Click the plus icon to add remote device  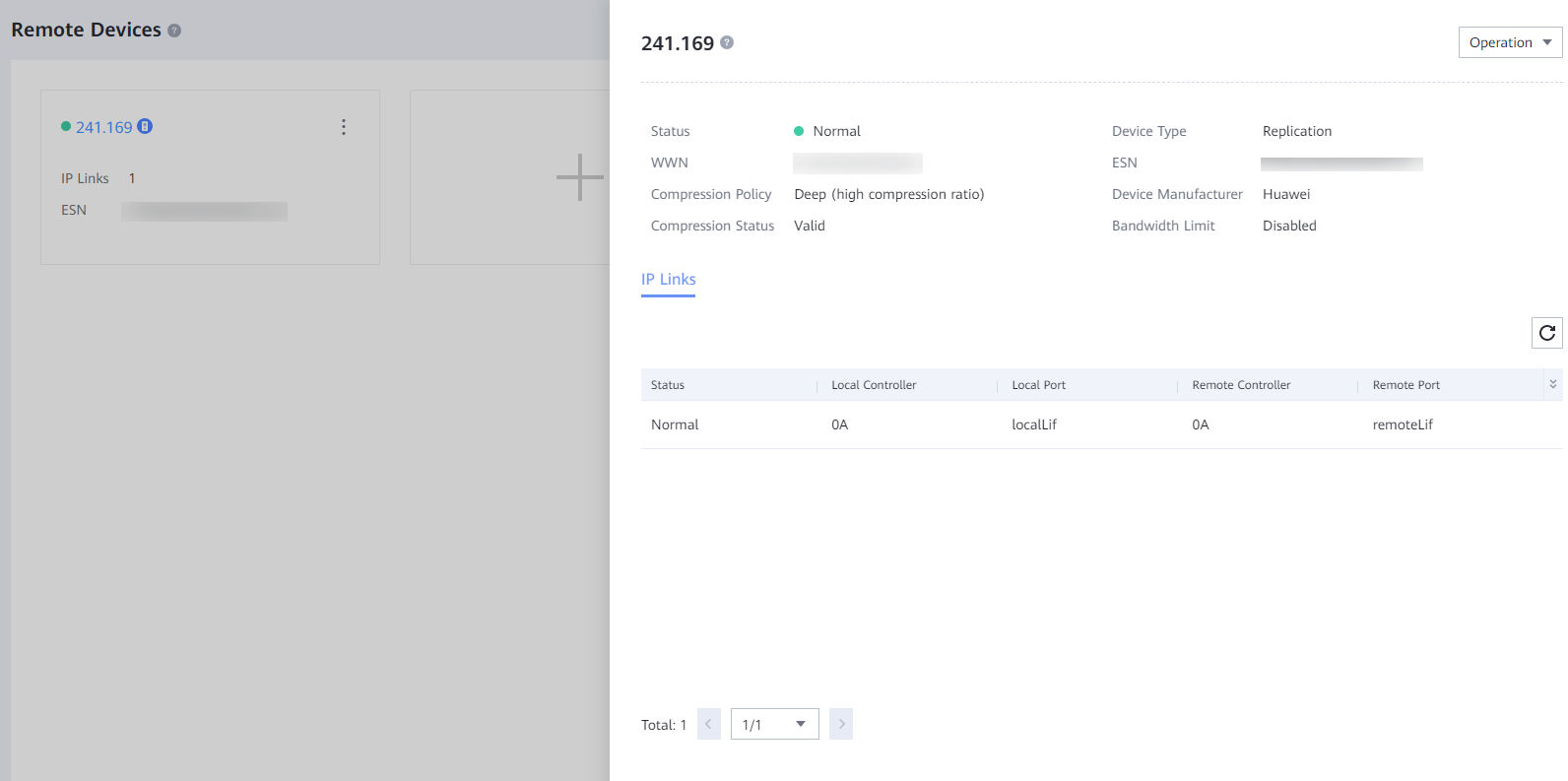579,177
